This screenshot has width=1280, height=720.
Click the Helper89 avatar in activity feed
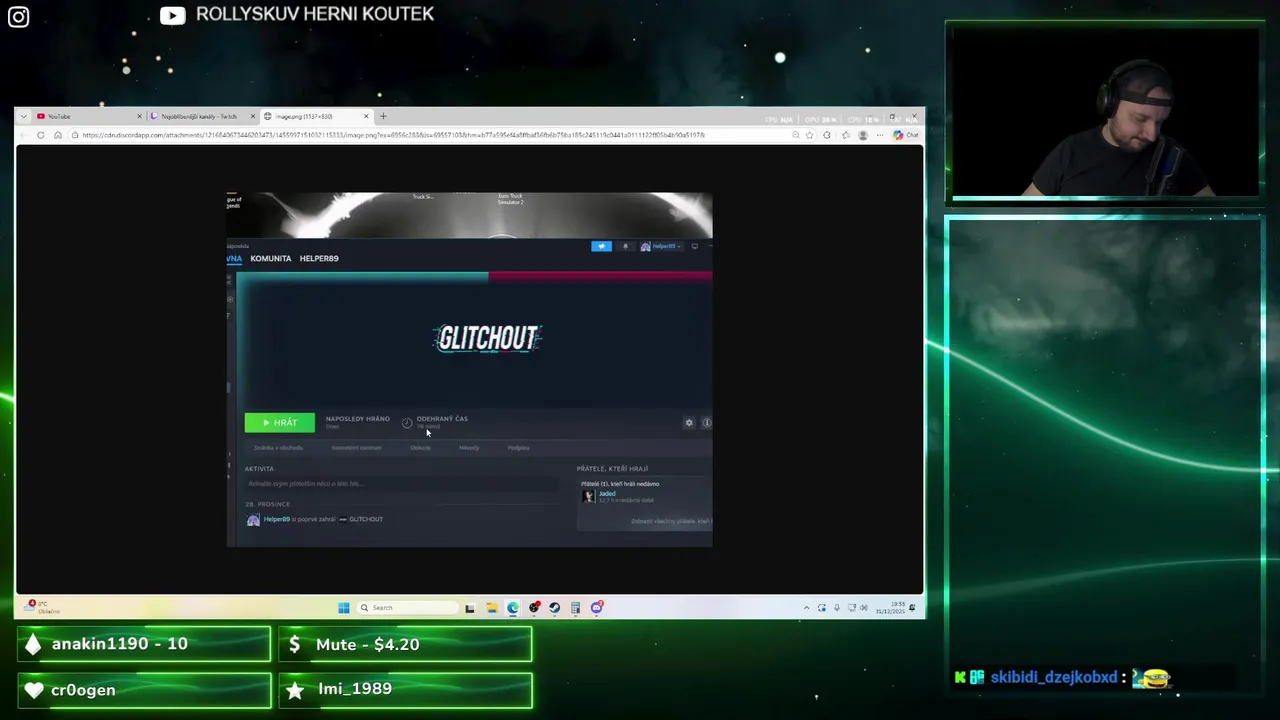[253, 520]
